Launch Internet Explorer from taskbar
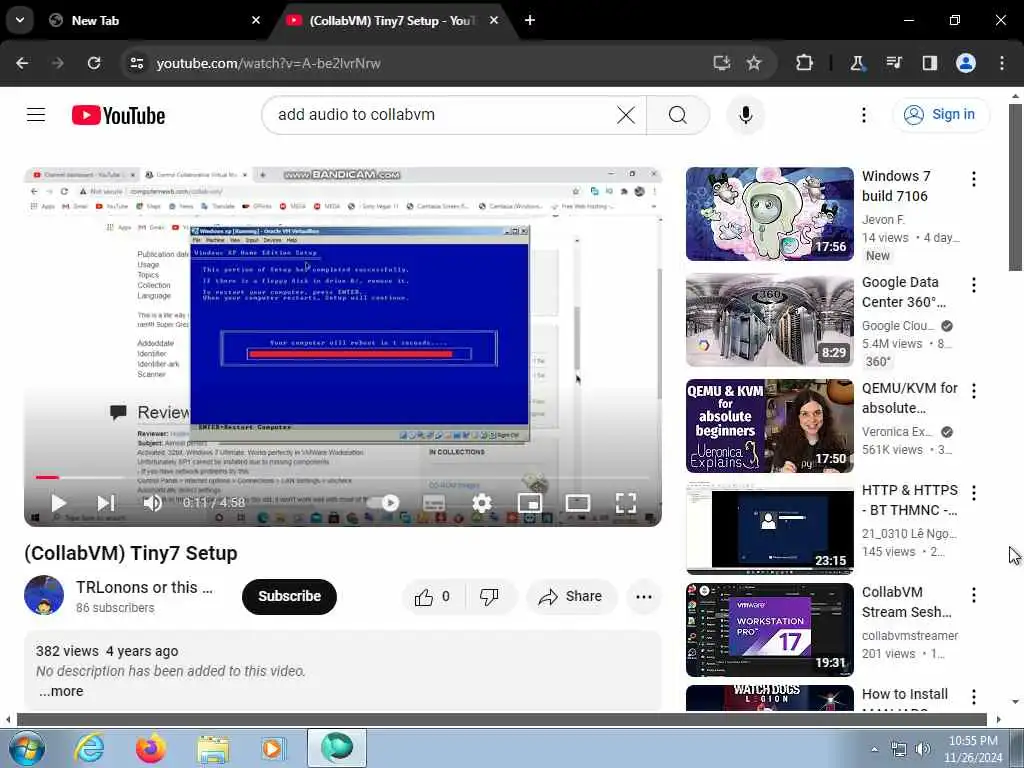 89,748
